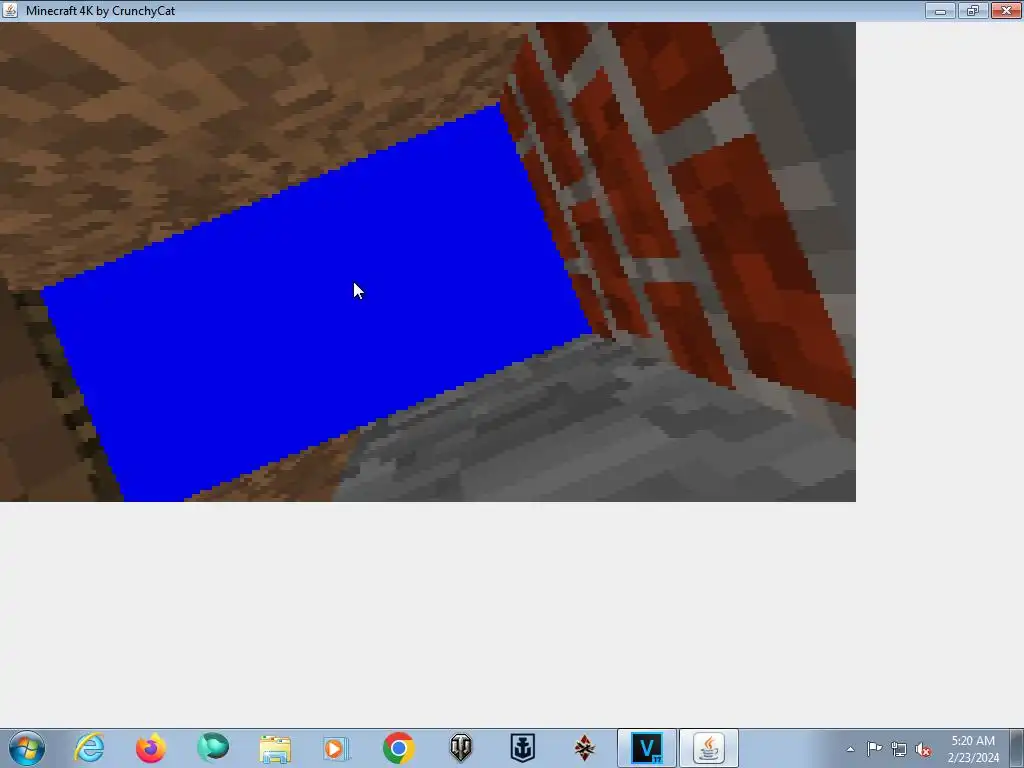Minimize the Minecraft 4K window

point(940,10)
